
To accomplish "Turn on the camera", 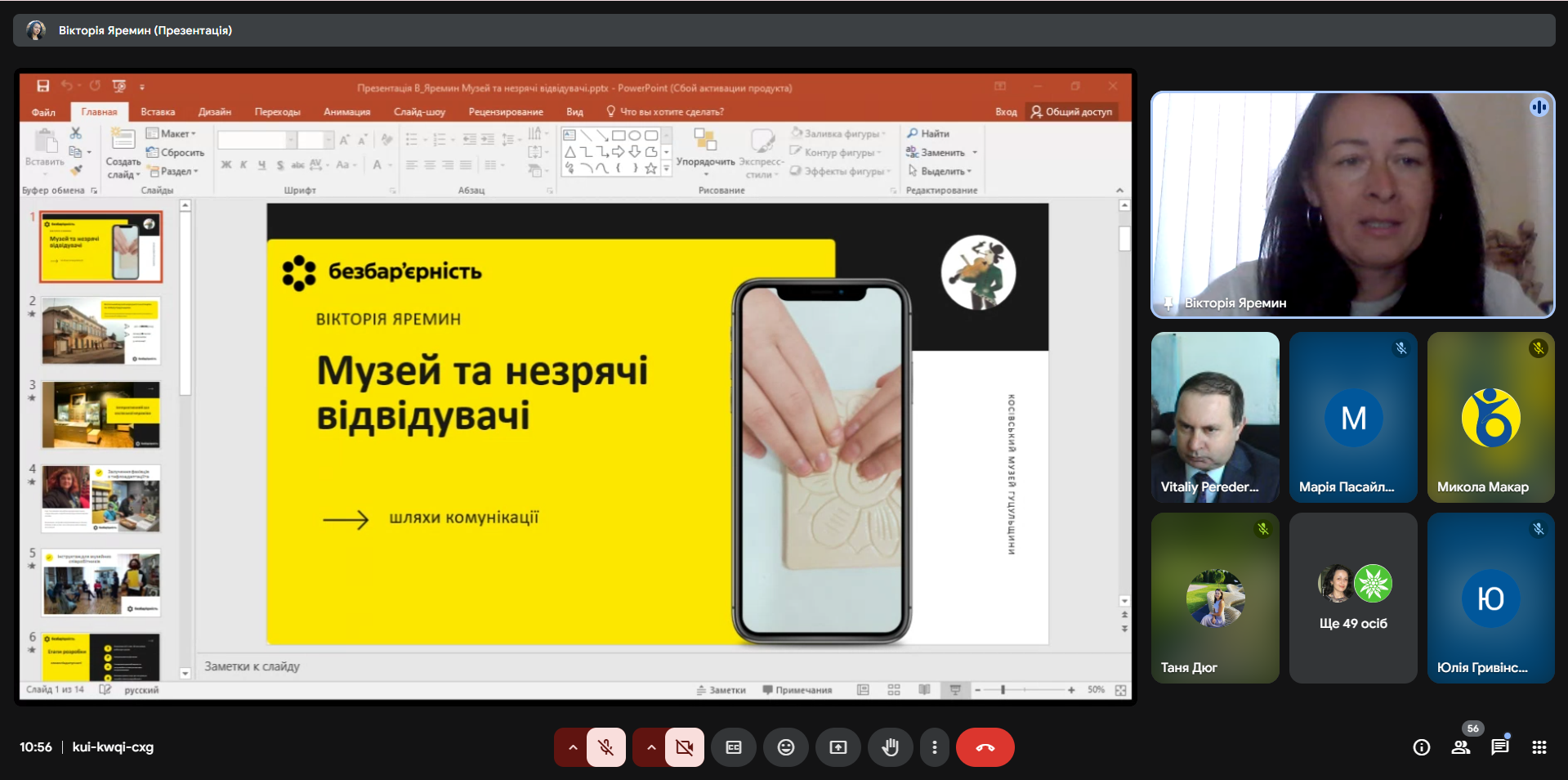I will point(684,747).
